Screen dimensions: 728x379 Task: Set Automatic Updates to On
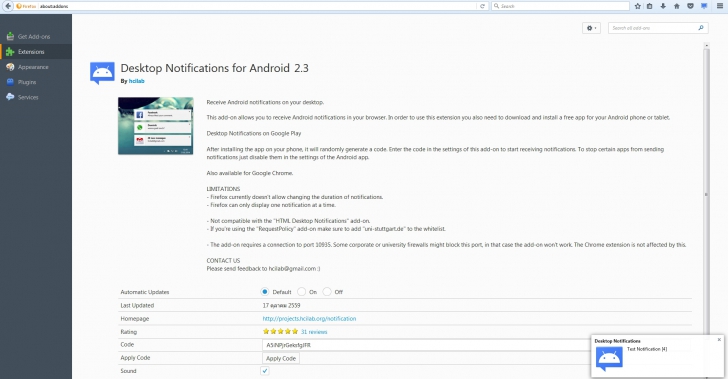coord(302,292)
